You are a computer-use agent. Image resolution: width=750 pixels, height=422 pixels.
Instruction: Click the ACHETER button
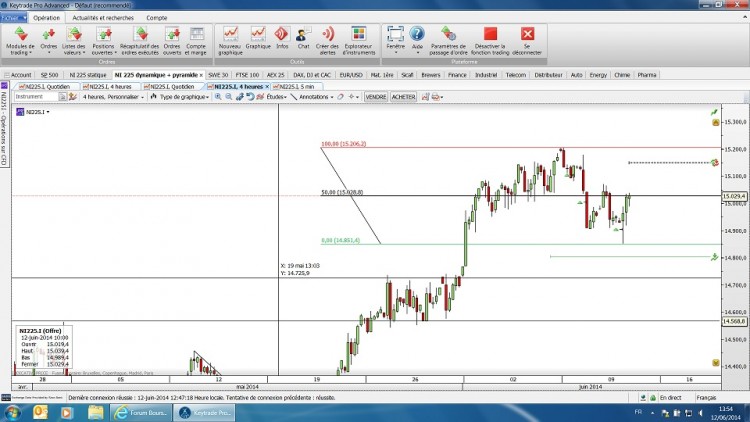403,97
